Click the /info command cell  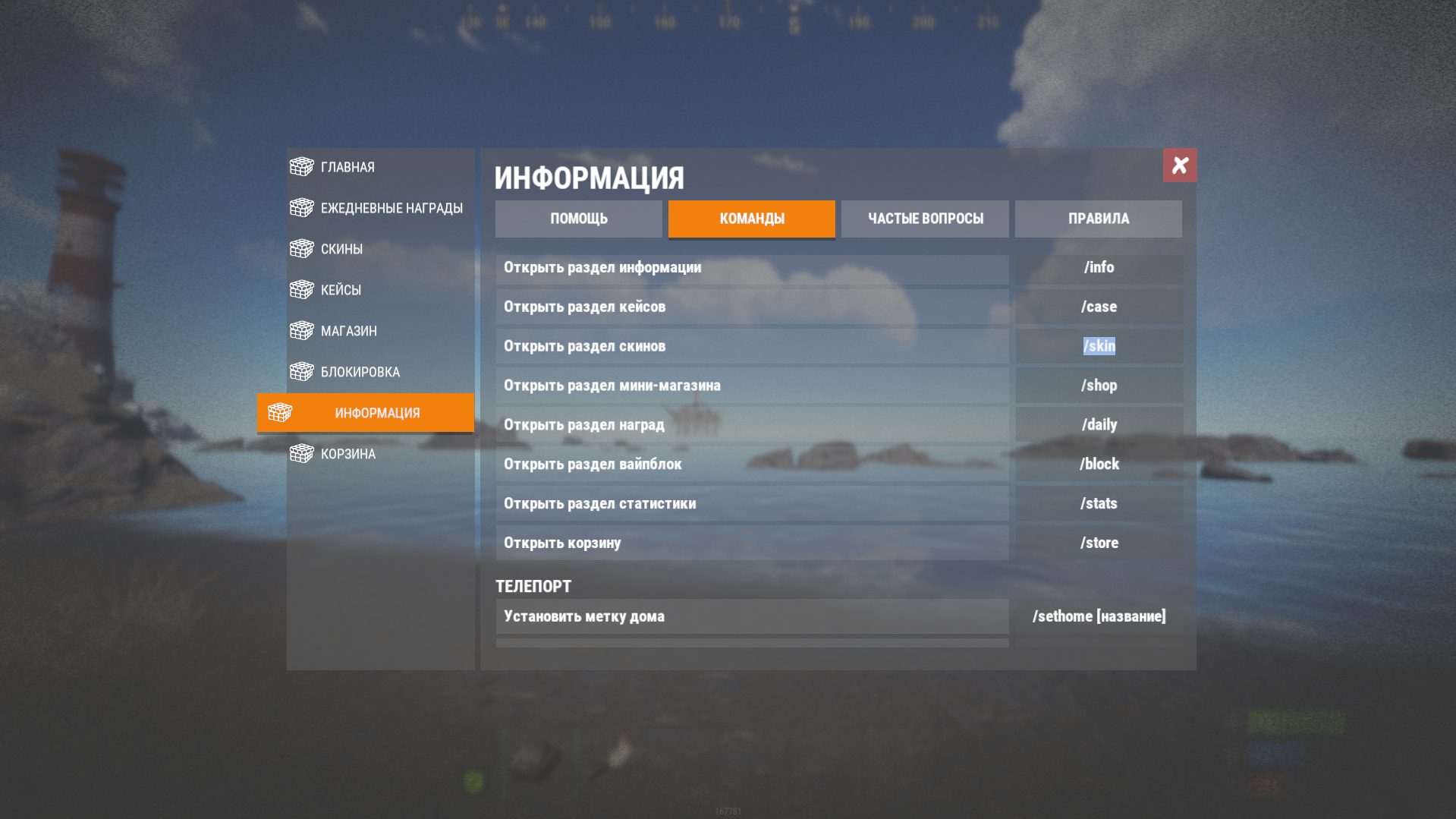[x=1099, y=268]
